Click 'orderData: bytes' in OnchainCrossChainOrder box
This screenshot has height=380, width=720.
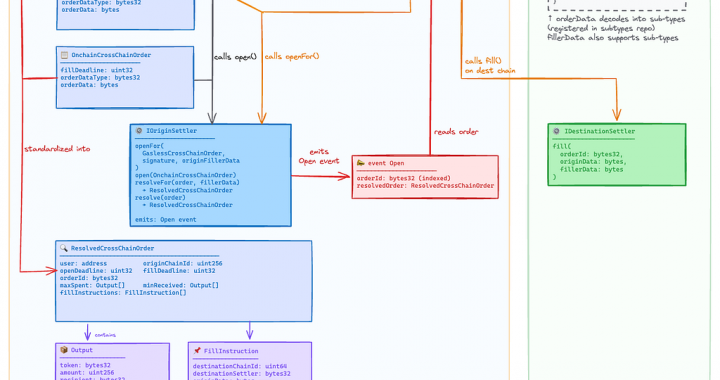tap(90, 85)
